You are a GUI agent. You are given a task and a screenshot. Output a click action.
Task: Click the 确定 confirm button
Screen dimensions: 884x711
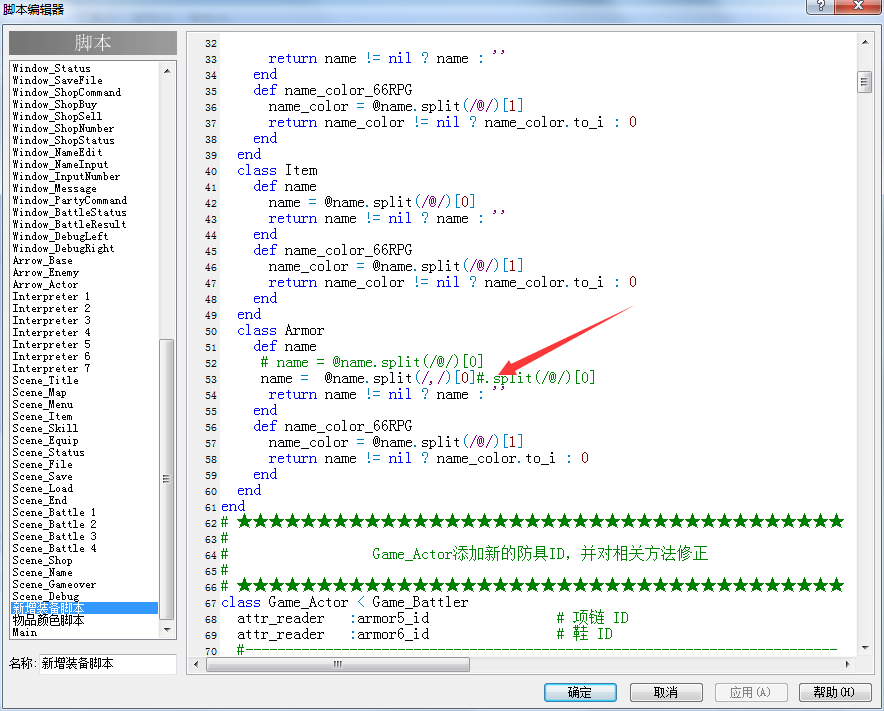[580, 692]
